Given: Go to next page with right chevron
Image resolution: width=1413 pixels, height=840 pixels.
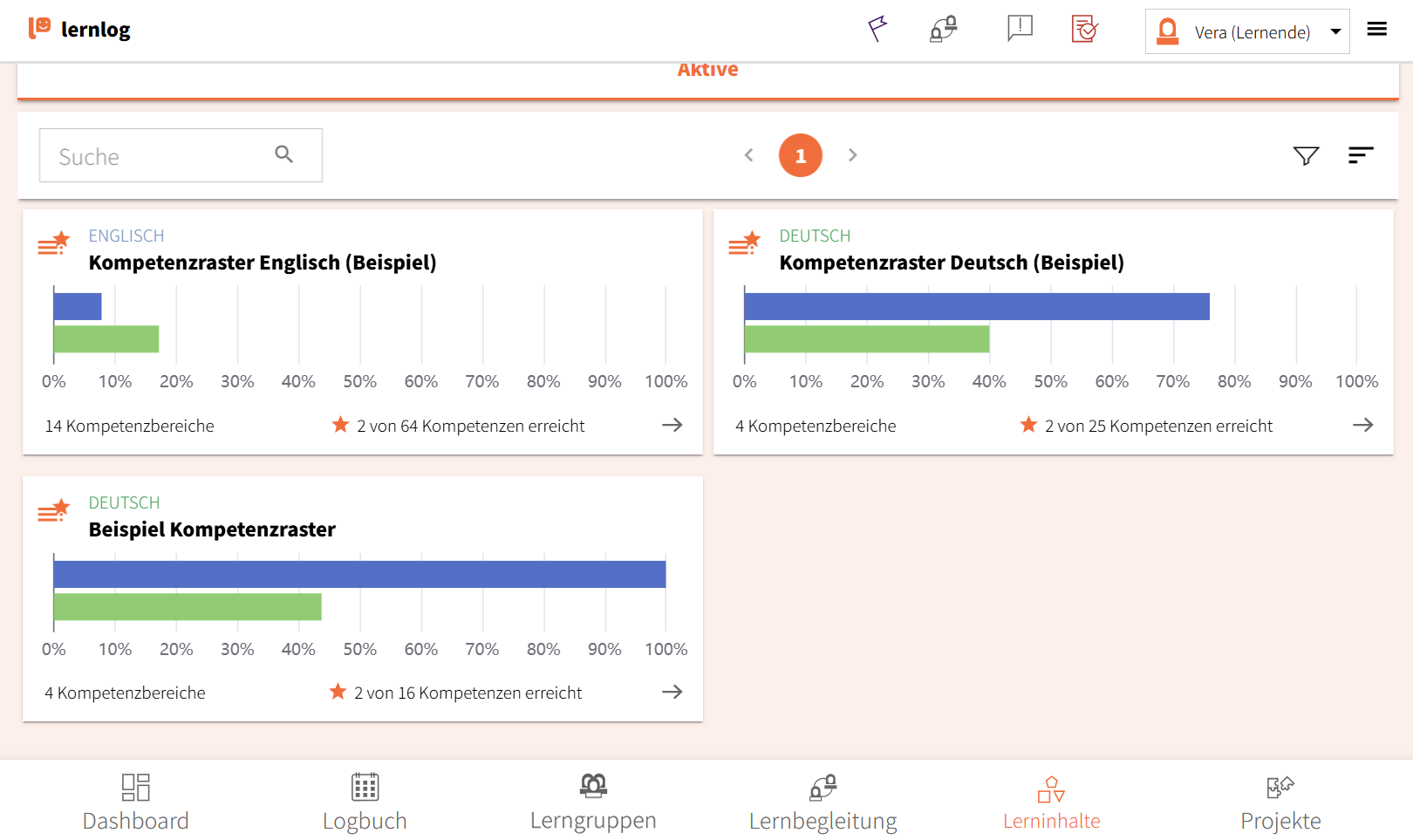Looking at the screenshot, I should 853,155.
